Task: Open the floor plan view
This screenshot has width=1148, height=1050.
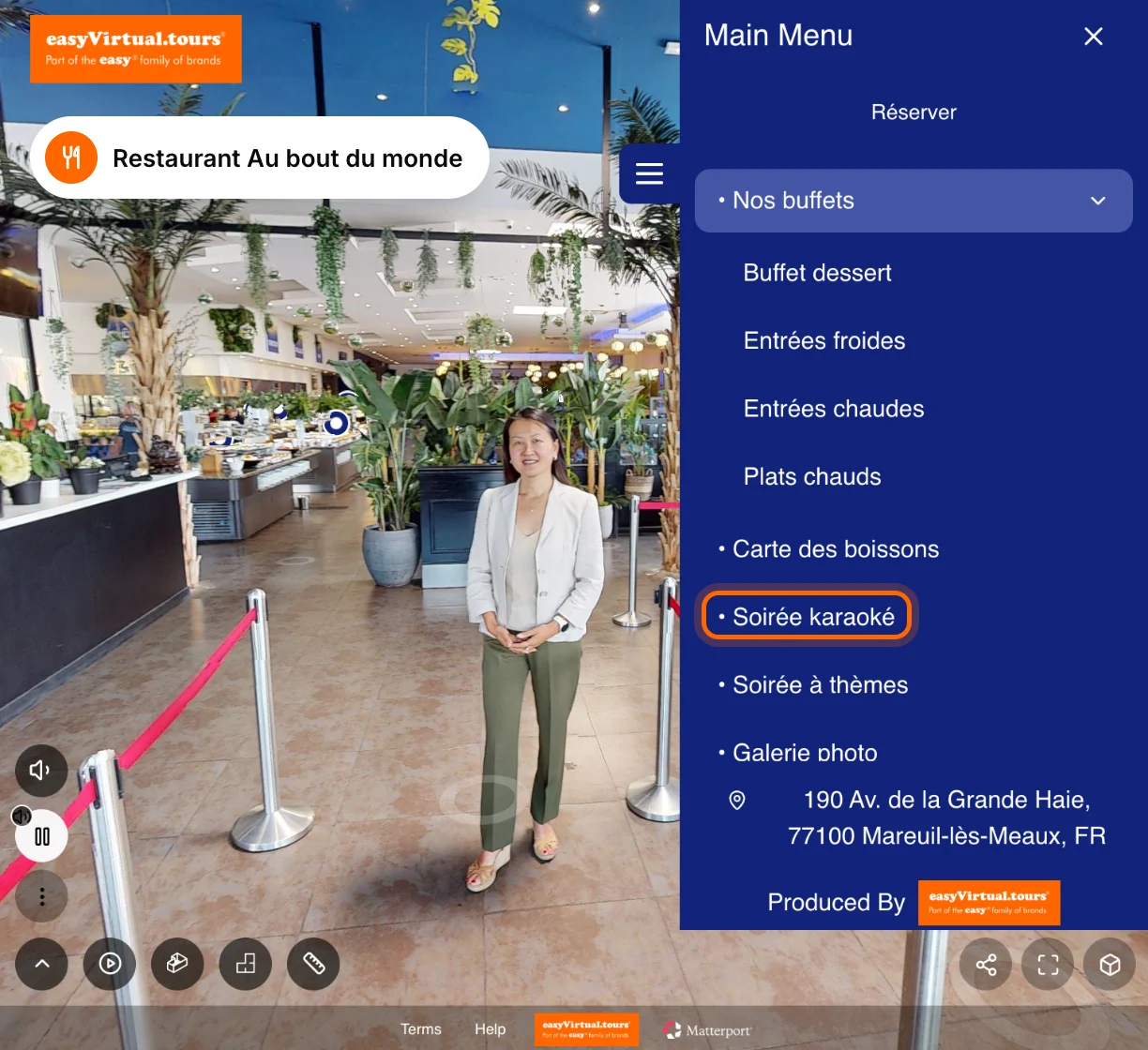Action: (246, 964)
